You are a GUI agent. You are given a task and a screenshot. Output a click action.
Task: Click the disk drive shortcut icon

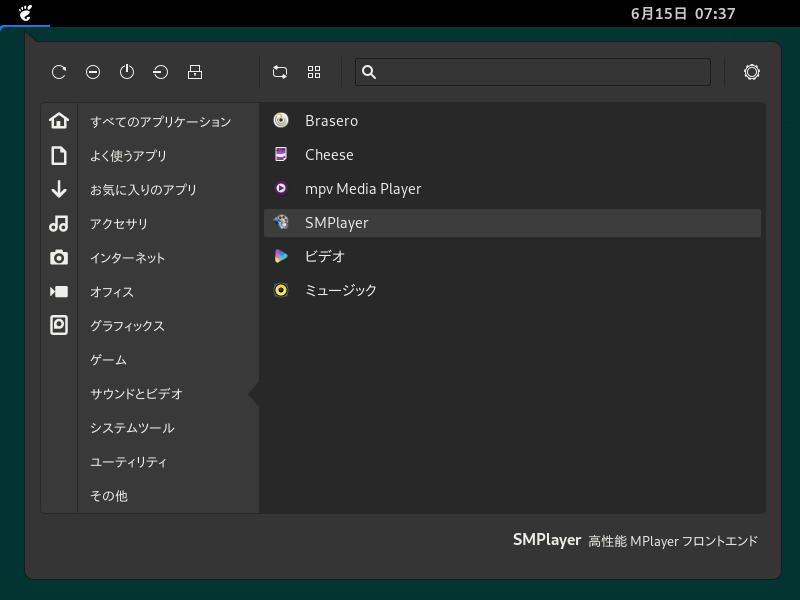coord(59,326)
